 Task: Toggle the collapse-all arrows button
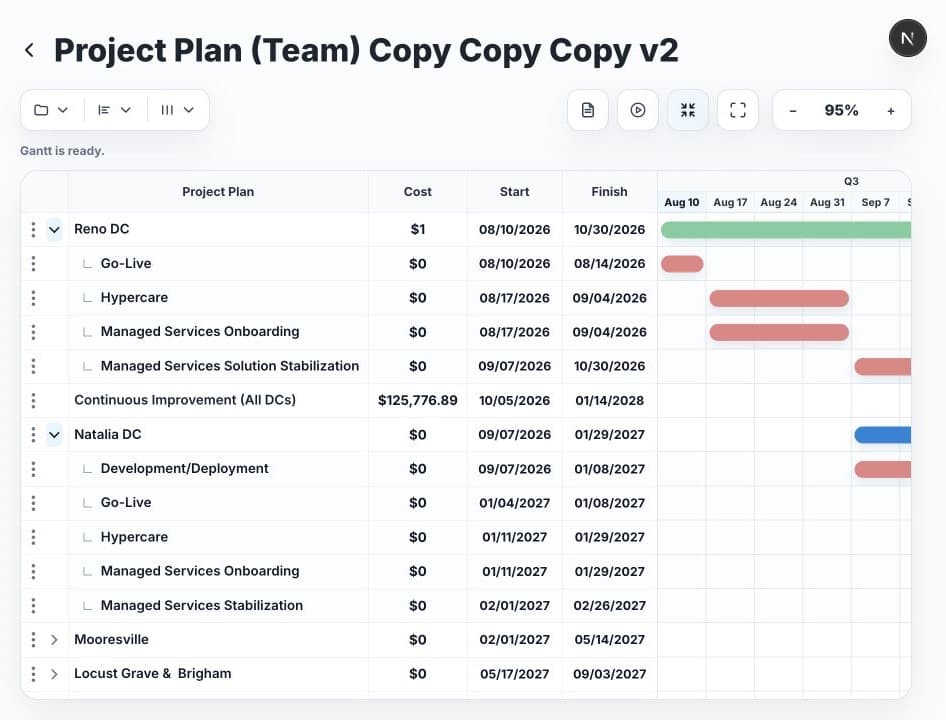(688, 110)
